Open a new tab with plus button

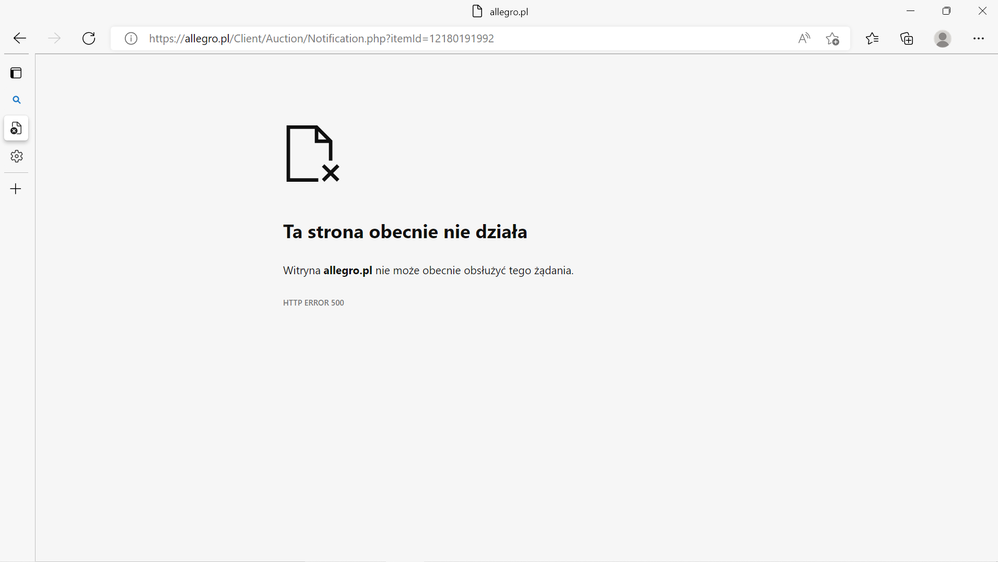[16, 189]
